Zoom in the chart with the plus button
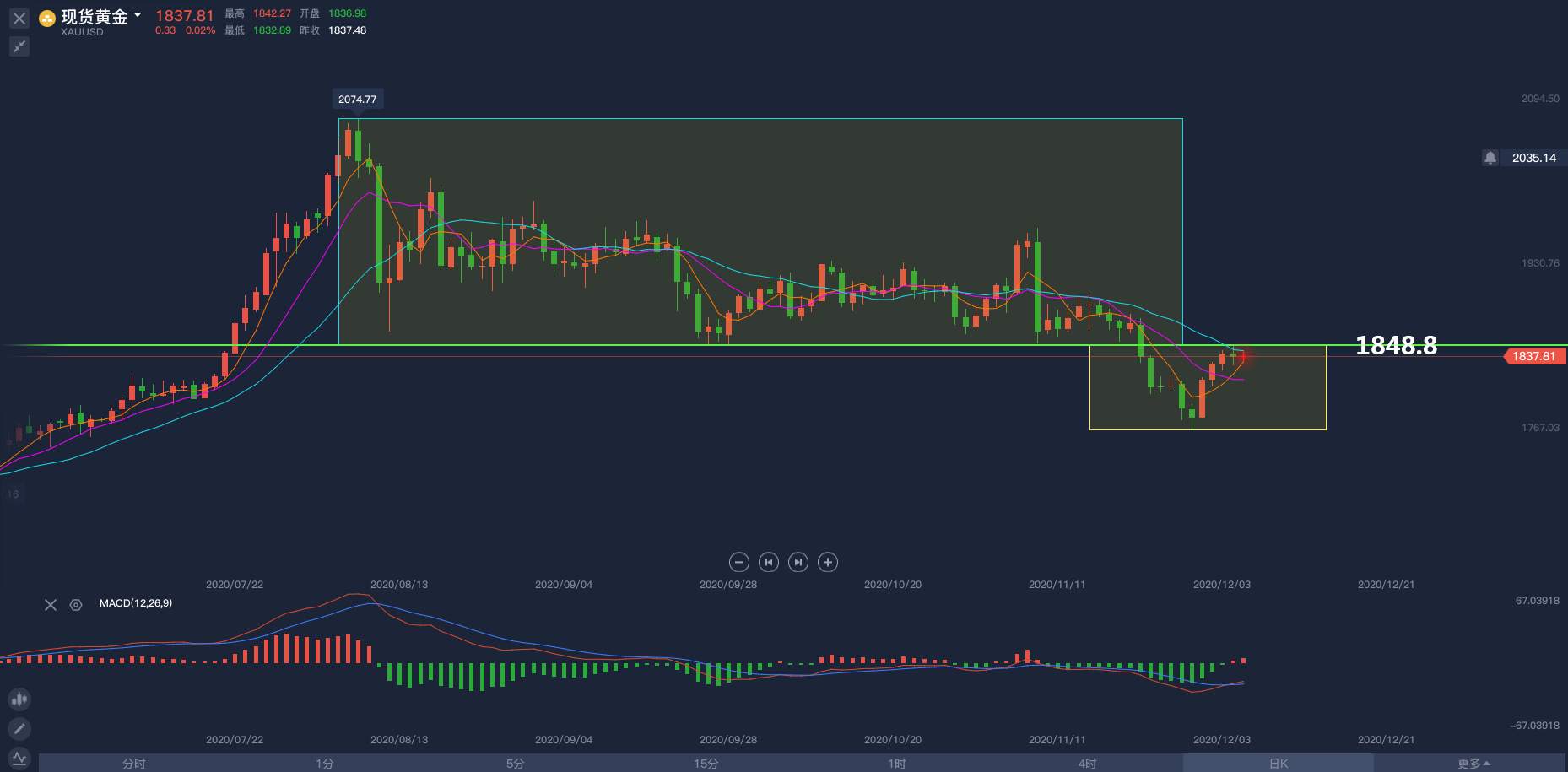This screenshot has height=772, width=1568. [x=828, y=562]
